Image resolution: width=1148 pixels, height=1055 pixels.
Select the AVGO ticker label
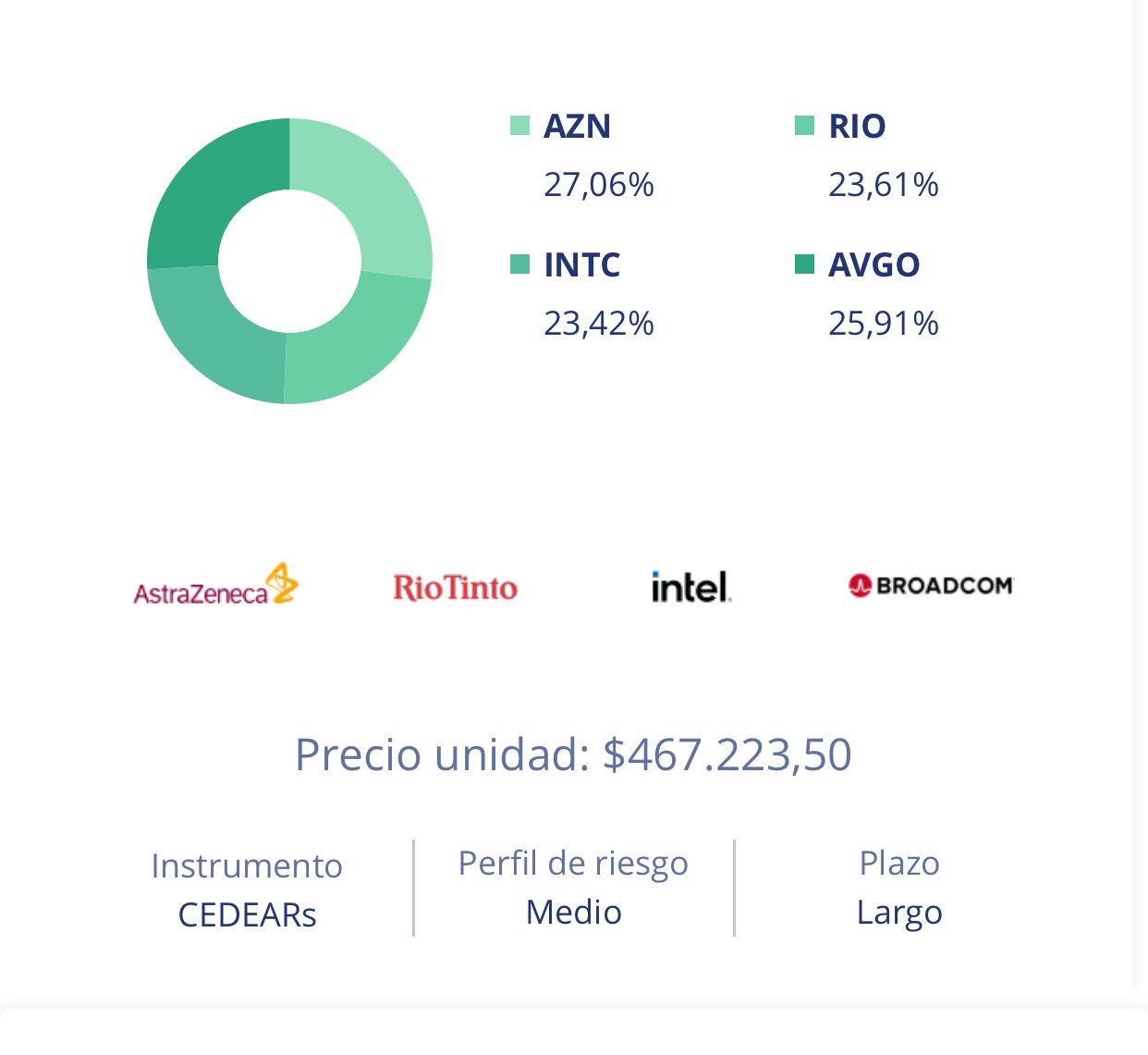[x=874, y=264]
